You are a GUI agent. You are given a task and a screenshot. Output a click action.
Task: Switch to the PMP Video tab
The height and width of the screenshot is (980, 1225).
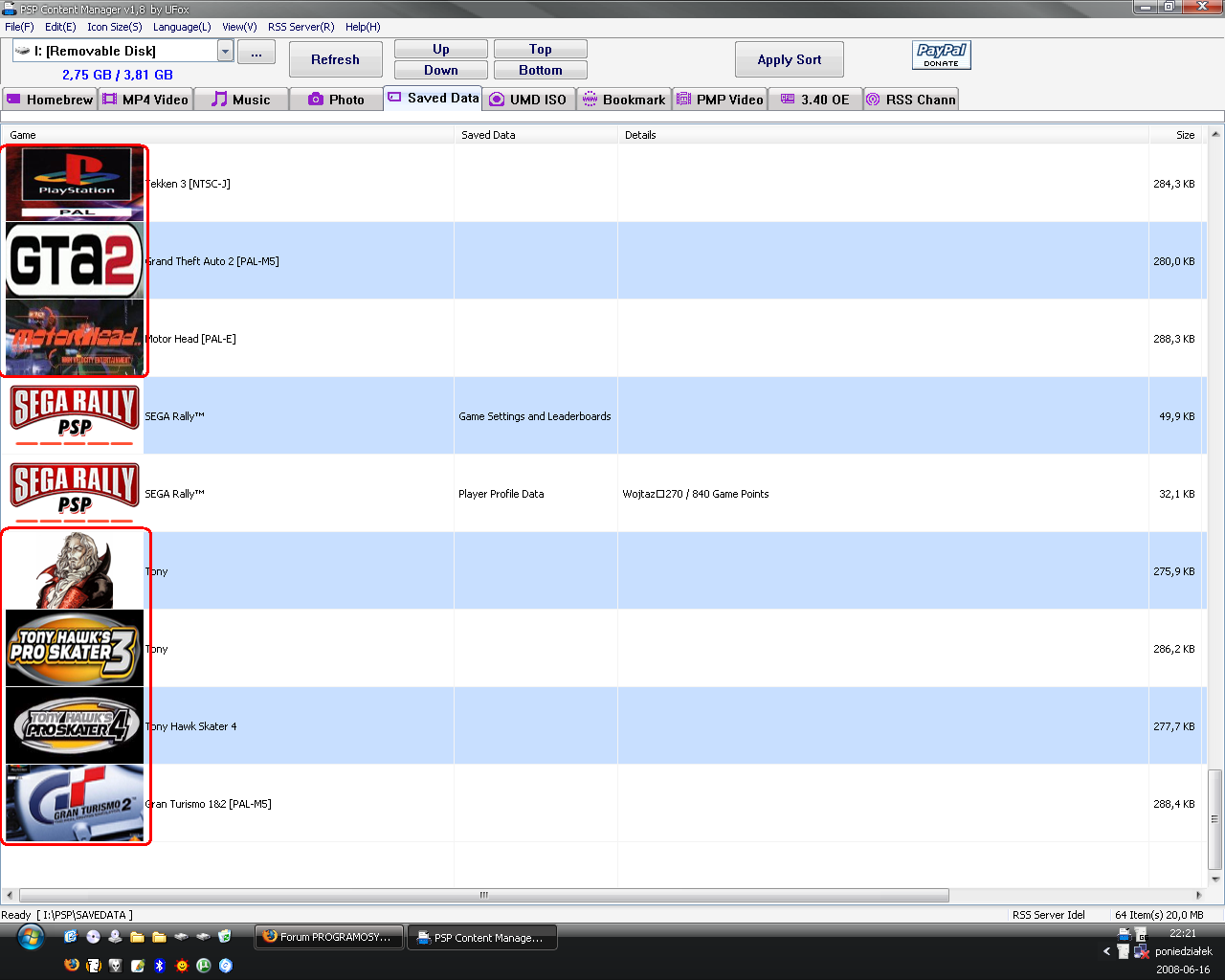(x=720, y=100)
